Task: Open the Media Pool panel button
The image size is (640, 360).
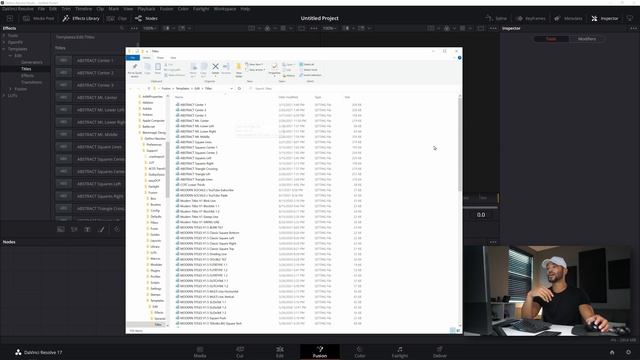Action: click(x=38, y=18)
